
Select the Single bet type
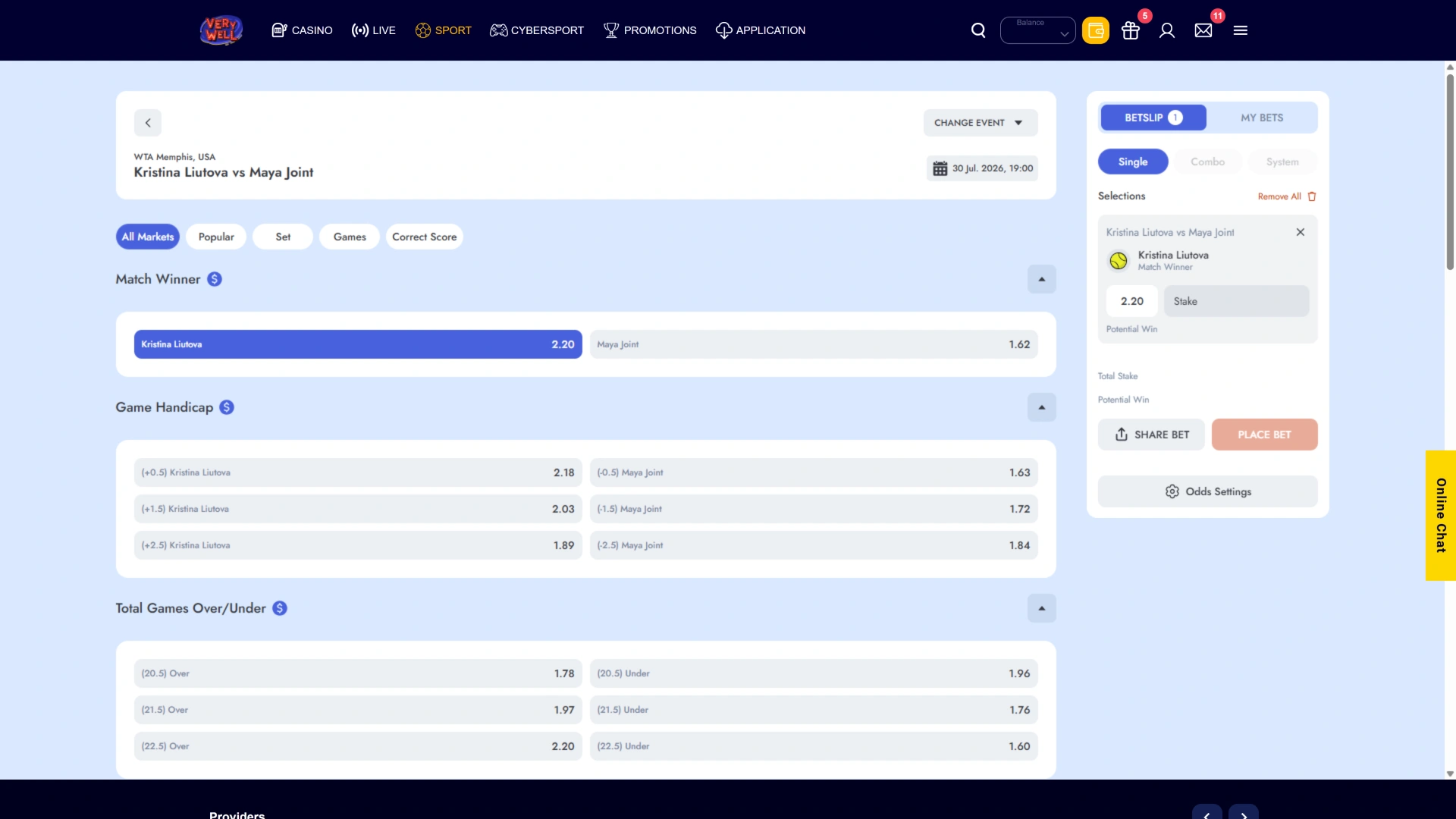[1133, 162]
